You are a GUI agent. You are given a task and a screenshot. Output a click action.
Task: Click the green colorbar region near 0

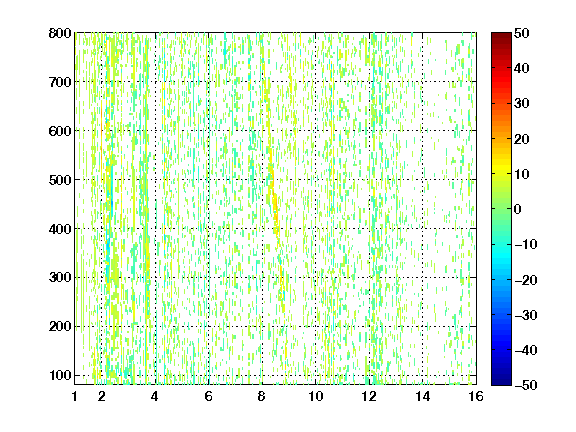click(501, 209)
